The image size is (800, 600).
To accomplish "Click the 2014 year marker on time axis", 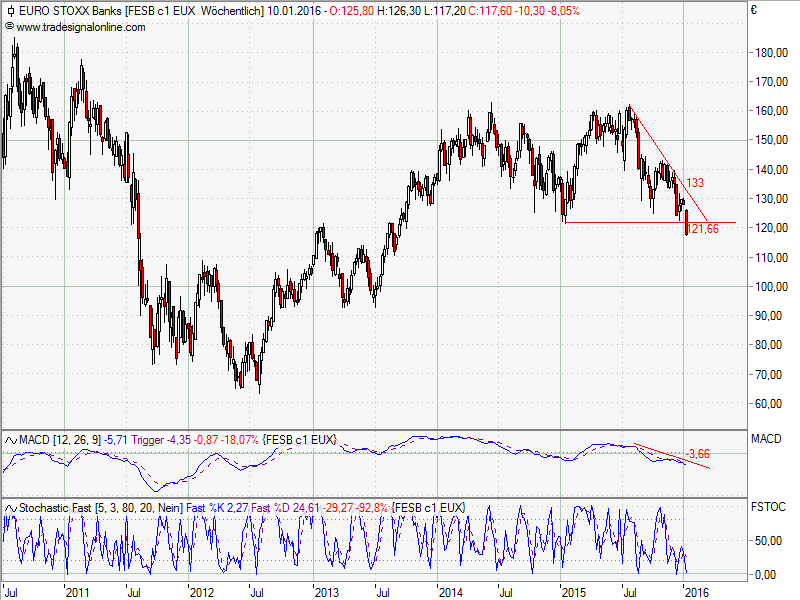I will pos(449,591).
